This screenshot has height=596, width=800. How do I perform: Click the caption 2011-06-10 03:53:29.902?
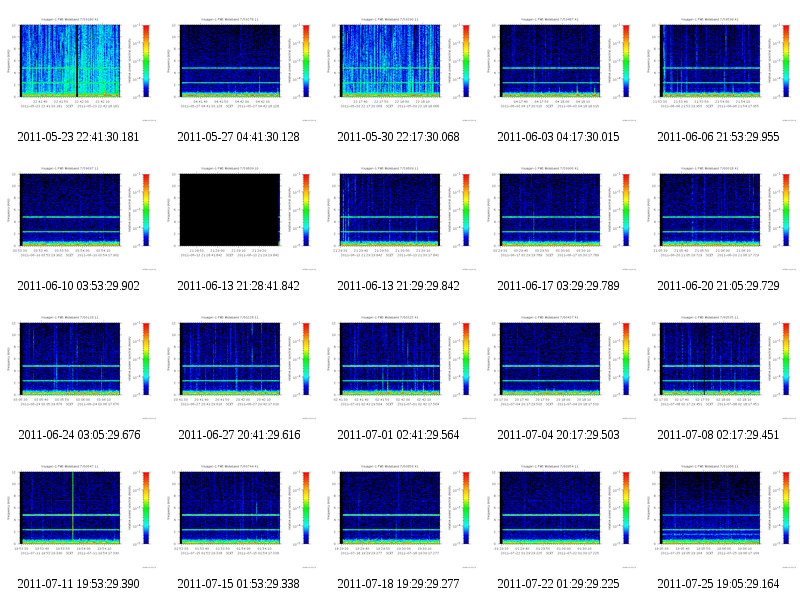point(78,286)
